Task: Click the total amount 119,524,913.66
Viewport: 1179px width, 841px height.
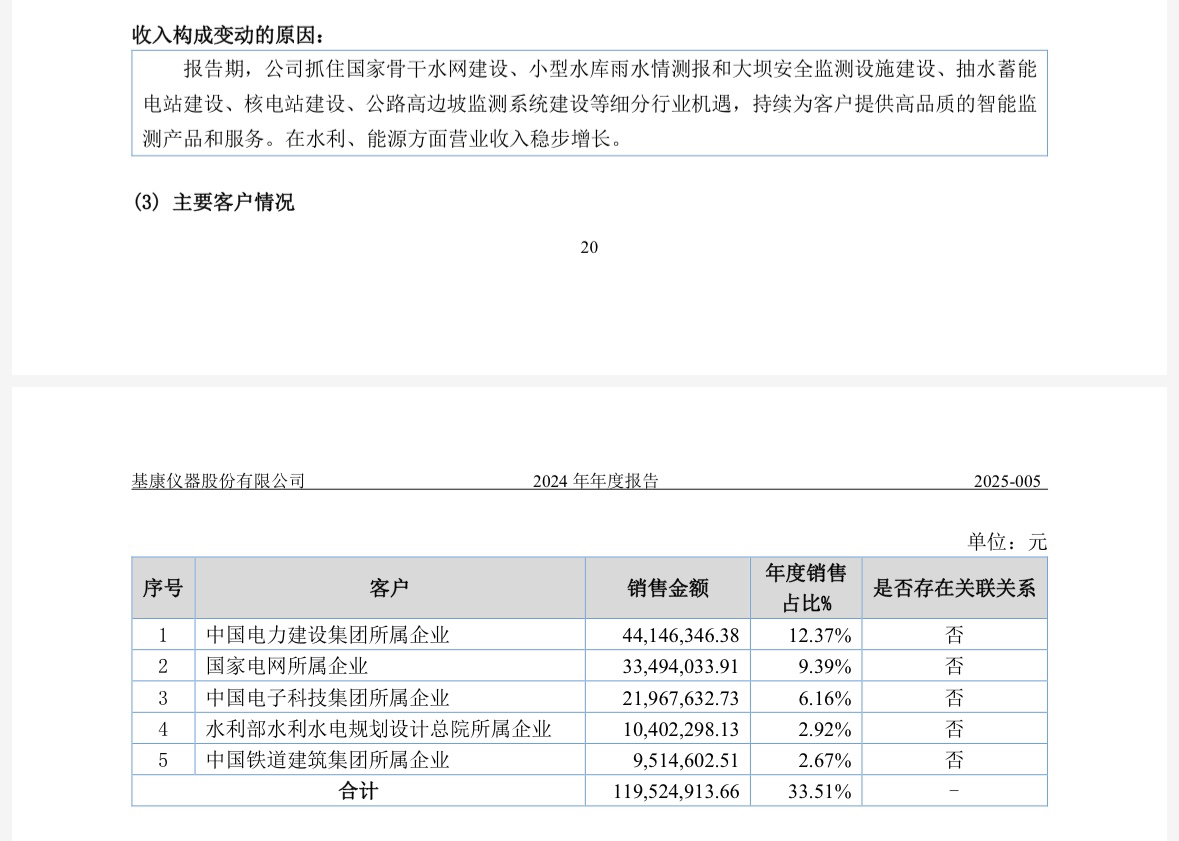Action: click(676, 791)
